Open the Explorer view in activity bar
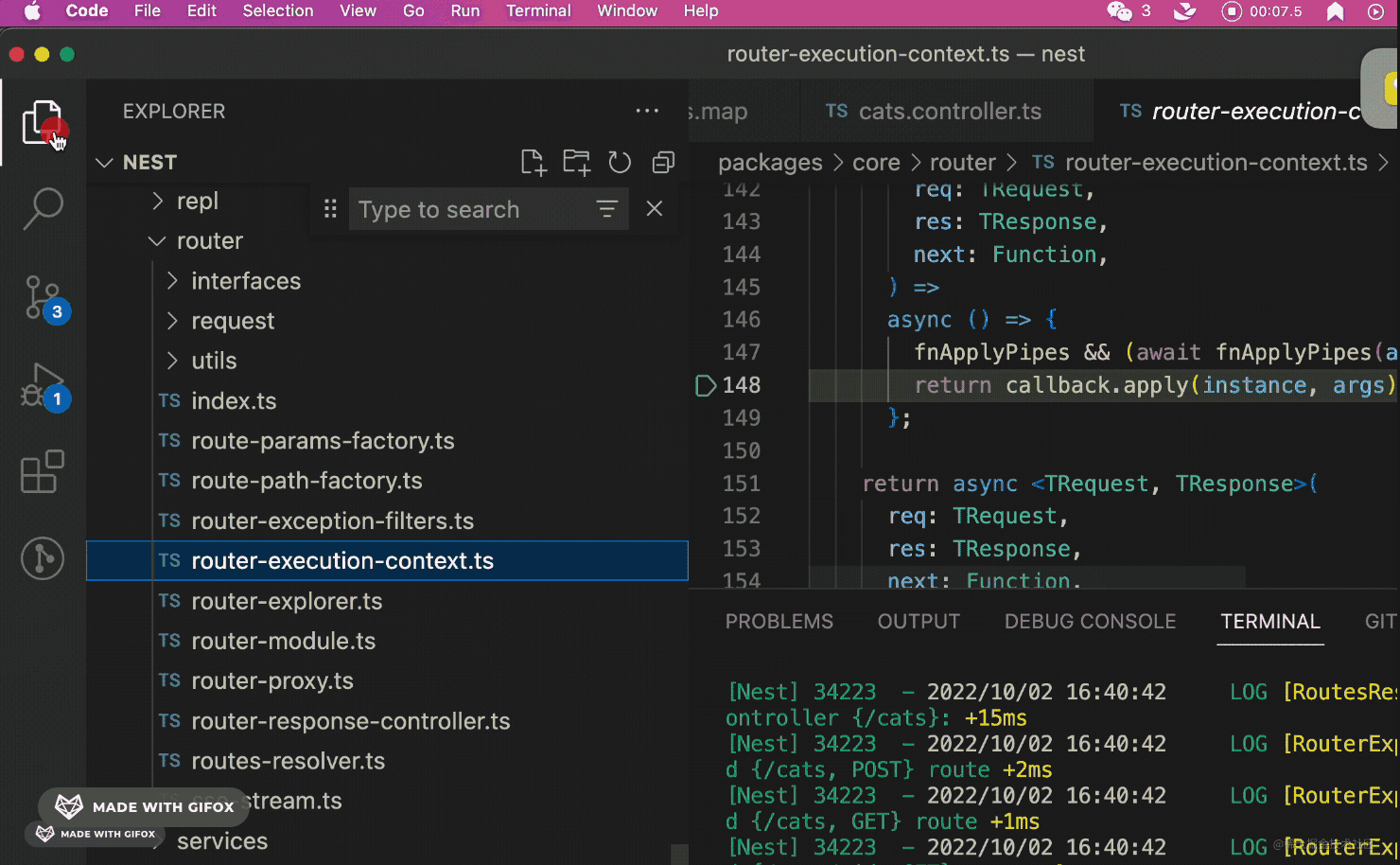This screenshot has height=865, width=1400. click(43, 123)
